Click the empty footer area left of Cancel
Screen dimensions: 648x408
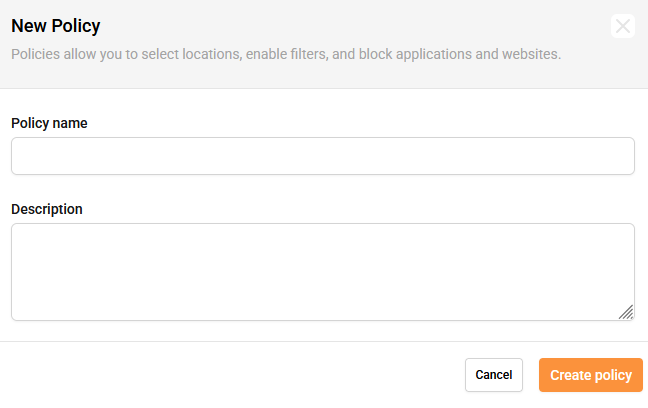click(230, 375)
